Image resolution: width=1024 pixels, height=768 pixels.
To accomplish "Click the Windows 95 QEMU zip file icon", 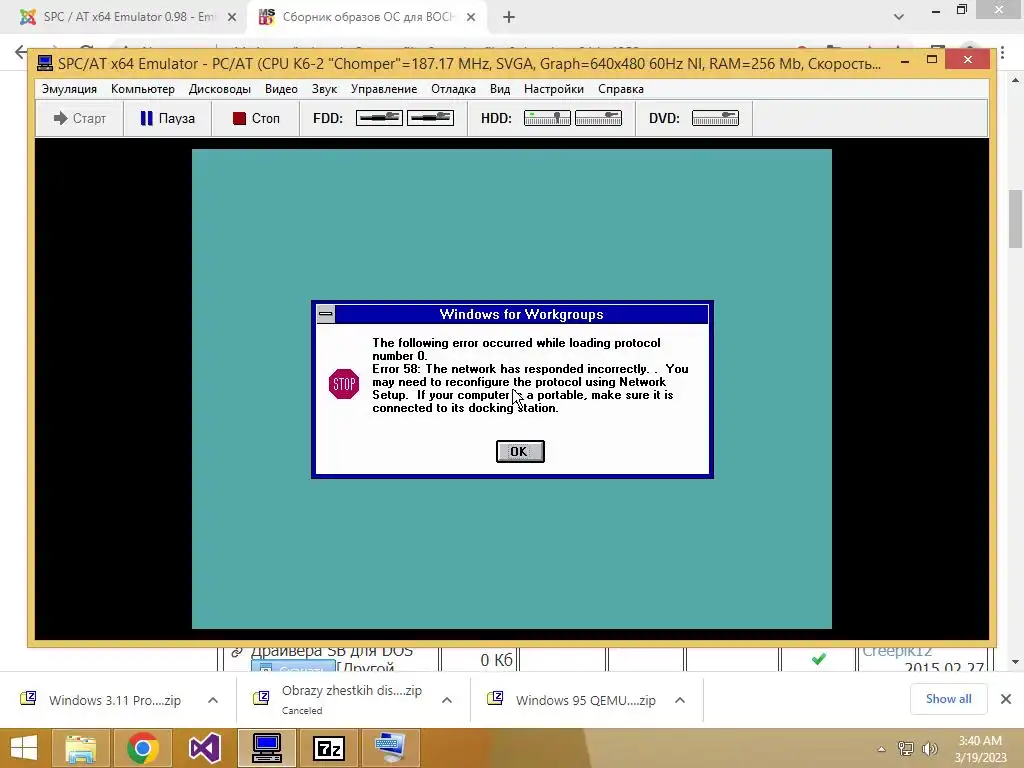I will pyautogui.click(x=495, y=698).
